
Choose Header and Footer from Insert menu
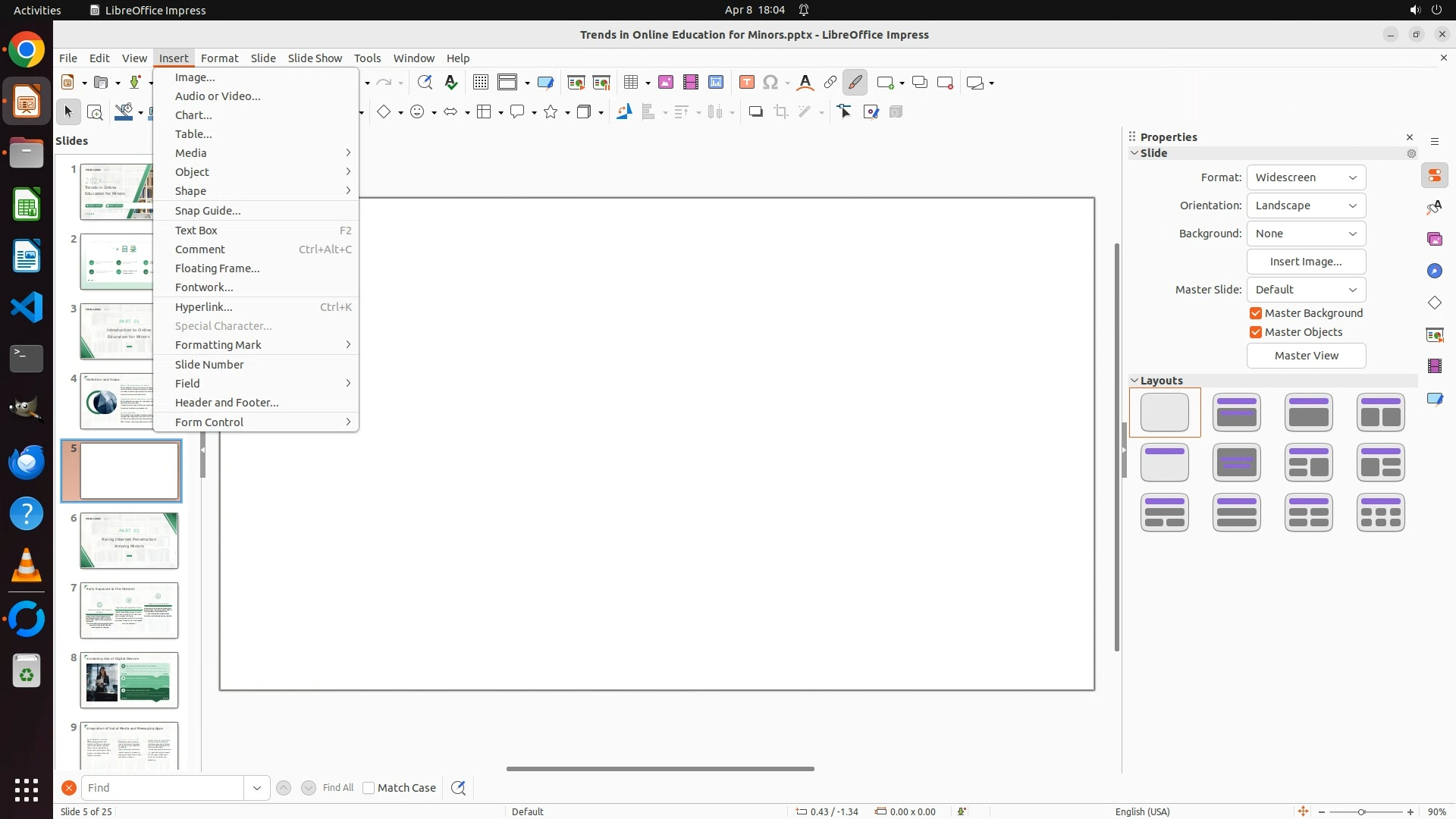pyautogui.click(x=227, y=403)
